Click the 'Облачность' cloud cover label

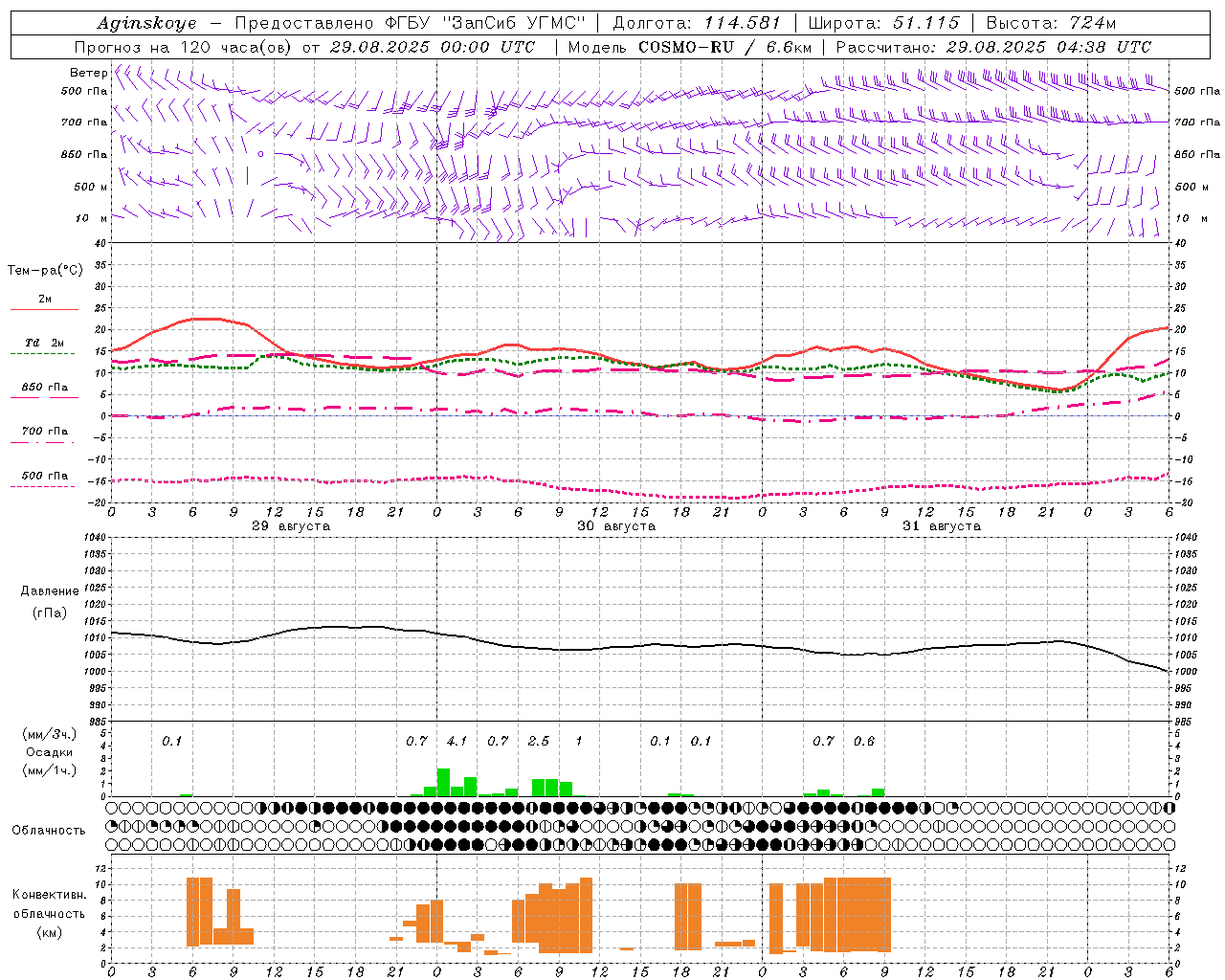pyautogui.click(x=49, y=831)
